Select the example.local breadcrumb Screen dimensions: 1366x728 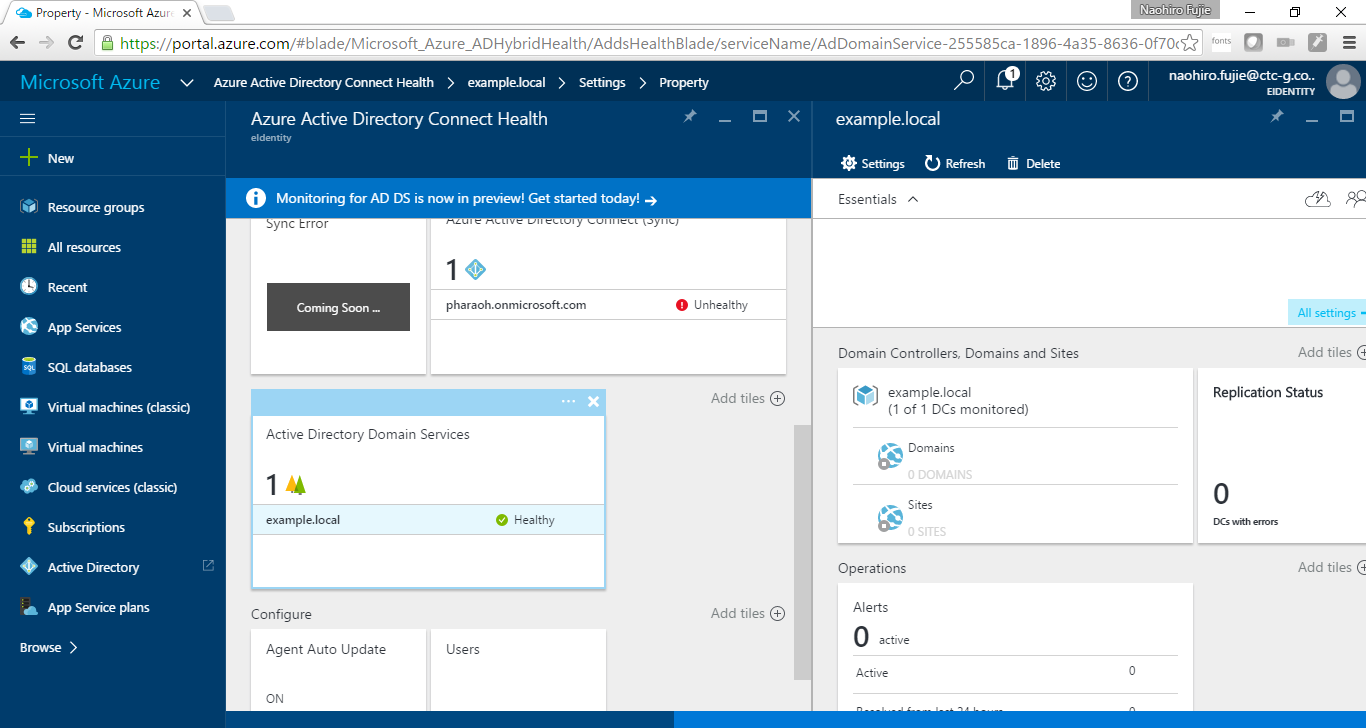pos(505,83)
